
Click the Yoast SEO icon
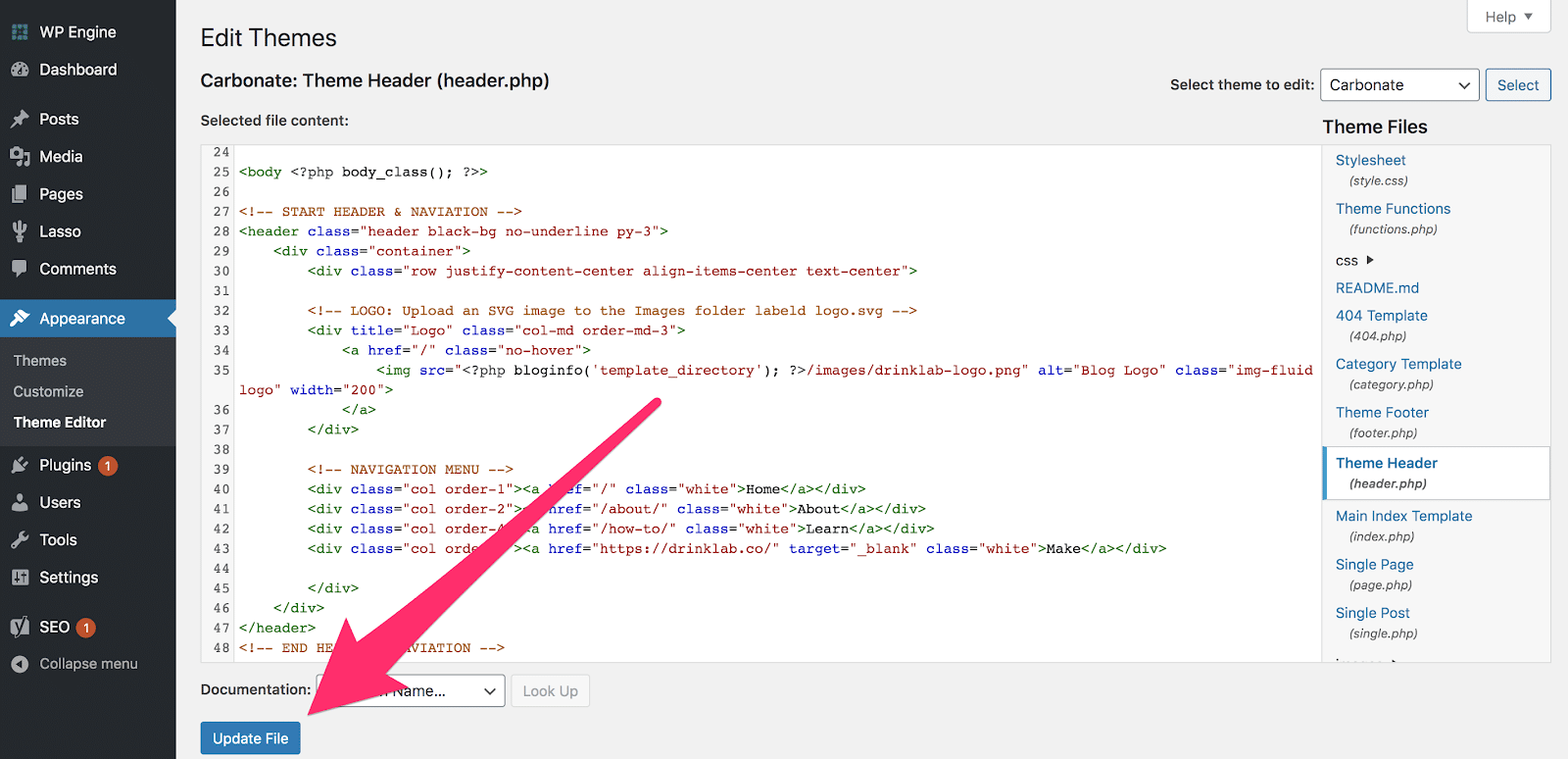pos(20,627)
